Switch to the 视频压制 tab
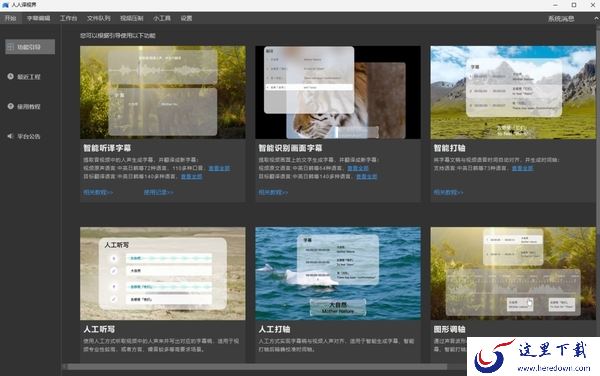Image resolution: width=600 pixels, height=376 pixels. [131, 18]
